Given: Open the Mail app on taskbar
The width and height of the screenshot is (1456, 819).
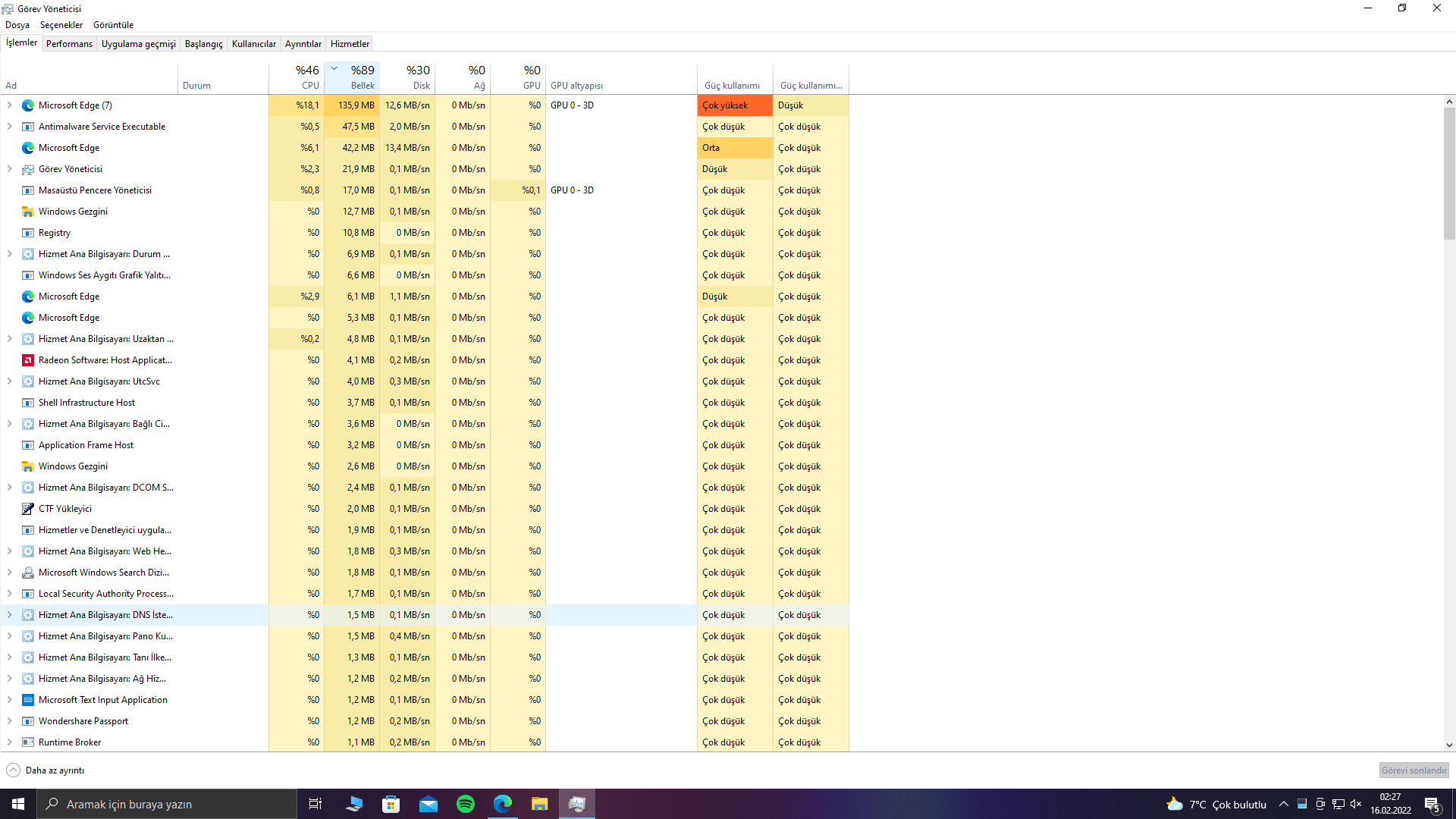Looking at the screenshot, I should click(428, 804).
